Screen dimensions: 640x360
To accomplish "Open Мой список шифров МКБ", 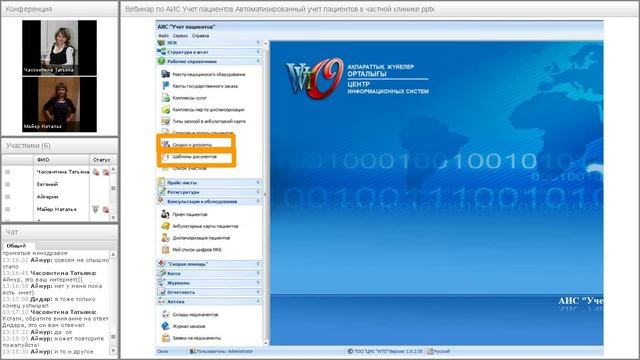I will (x=191, y=250).
